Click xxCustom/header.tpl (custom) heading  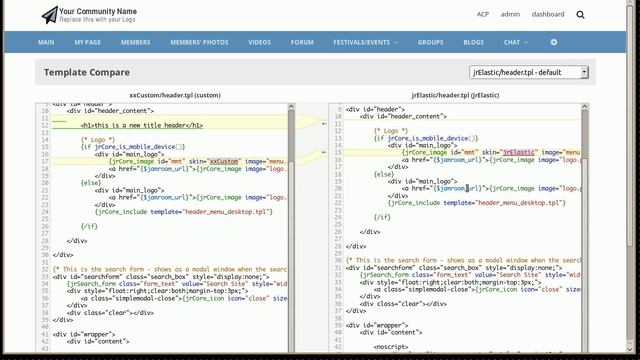(175, 95)
